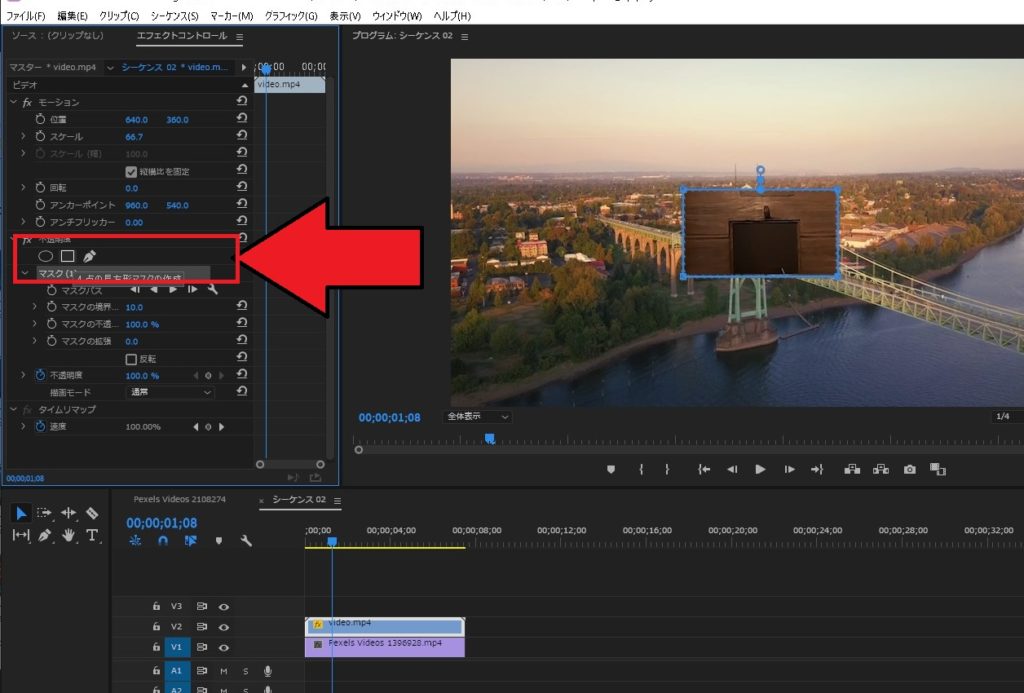Open the シーケンス(S) menu
The image size is (1024, 693).
pyautogui.click(x=174, y=17)
